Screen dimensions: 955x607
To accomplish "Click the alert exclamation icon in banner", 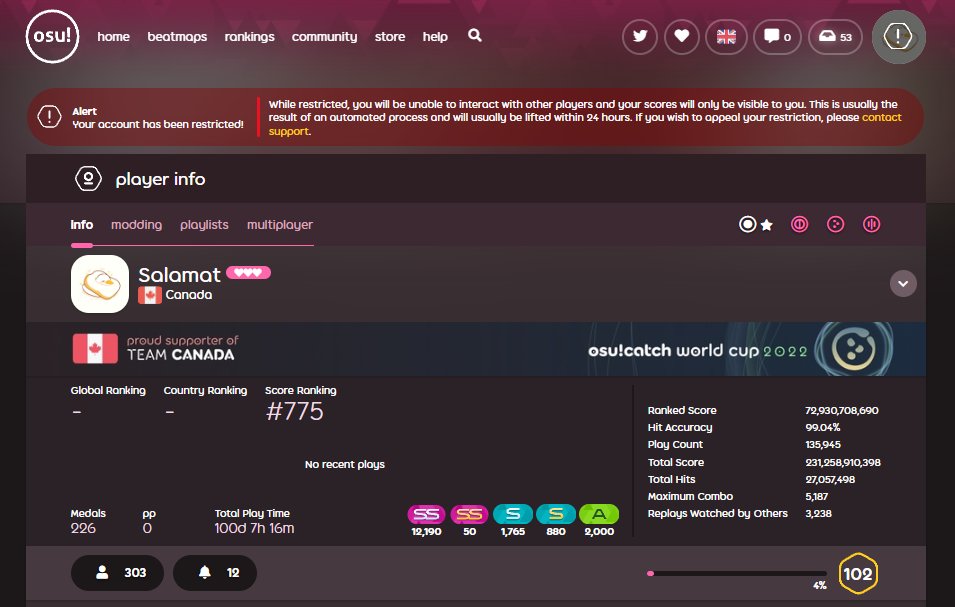I will tap(49, 116).
